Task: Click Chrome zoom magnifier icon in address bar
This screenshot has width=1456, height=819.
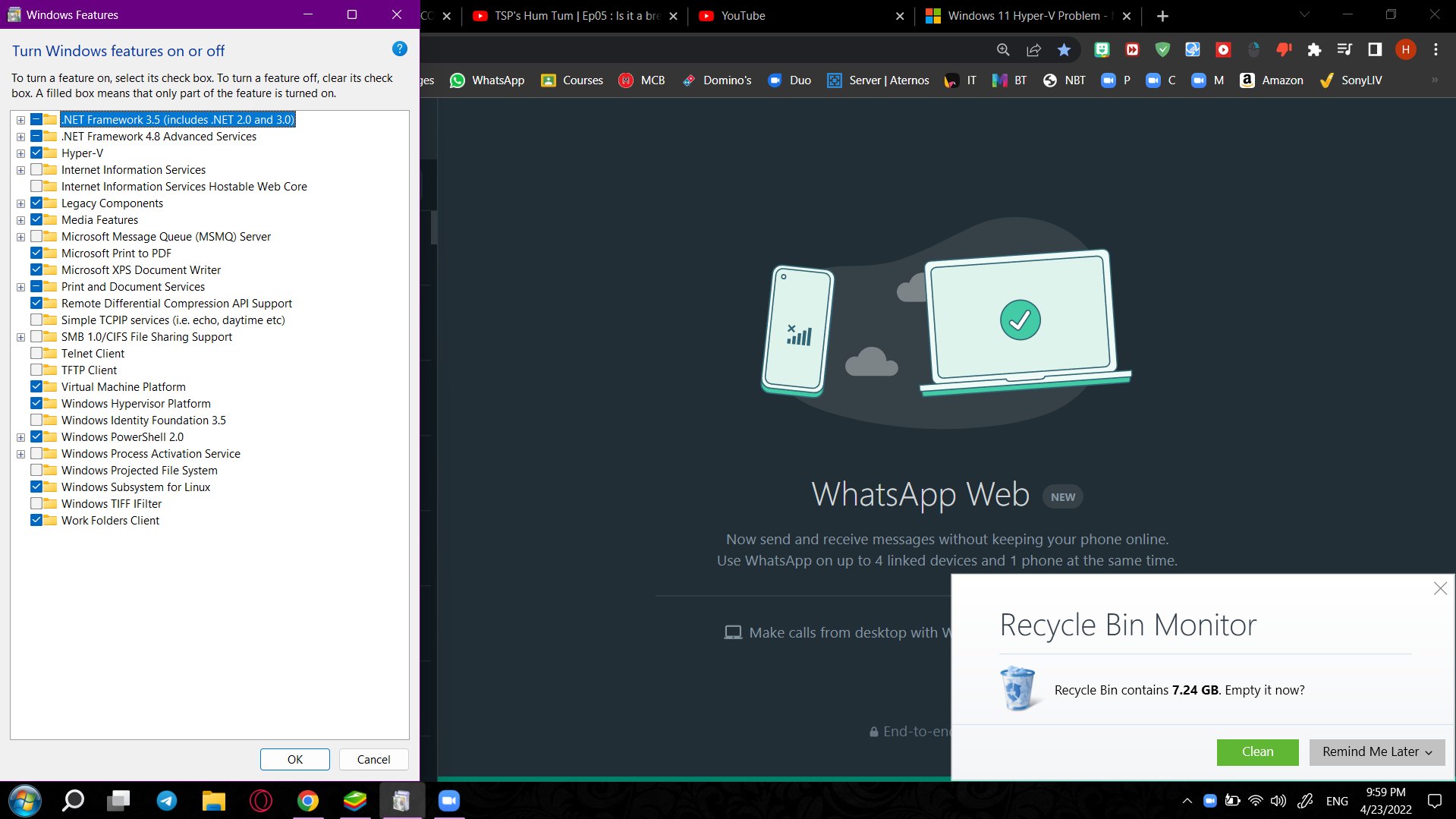Action: (x=1003, y=50)
